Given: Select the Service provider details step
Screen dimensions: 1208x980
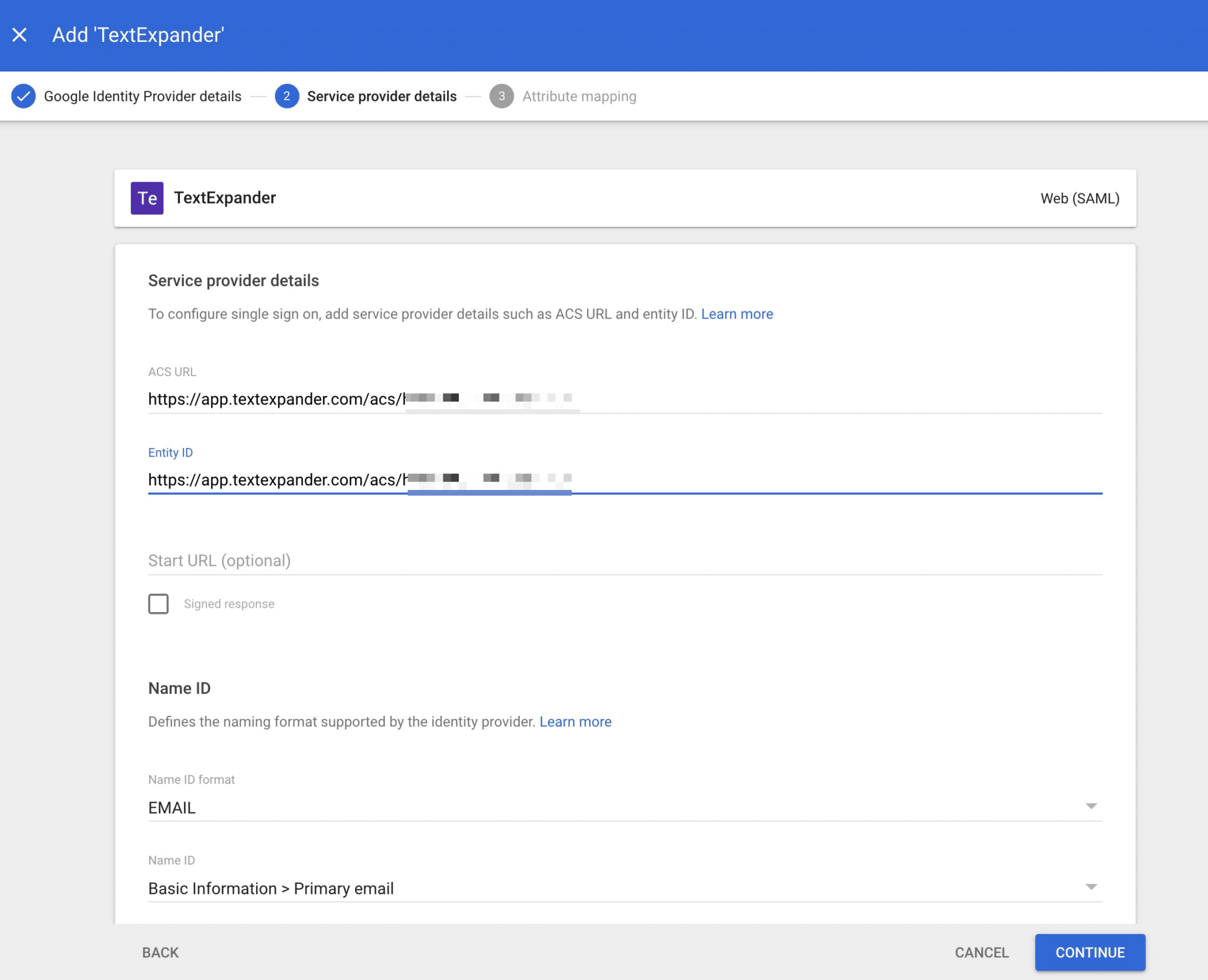Looking at the screenshot, I should (382, 96).
